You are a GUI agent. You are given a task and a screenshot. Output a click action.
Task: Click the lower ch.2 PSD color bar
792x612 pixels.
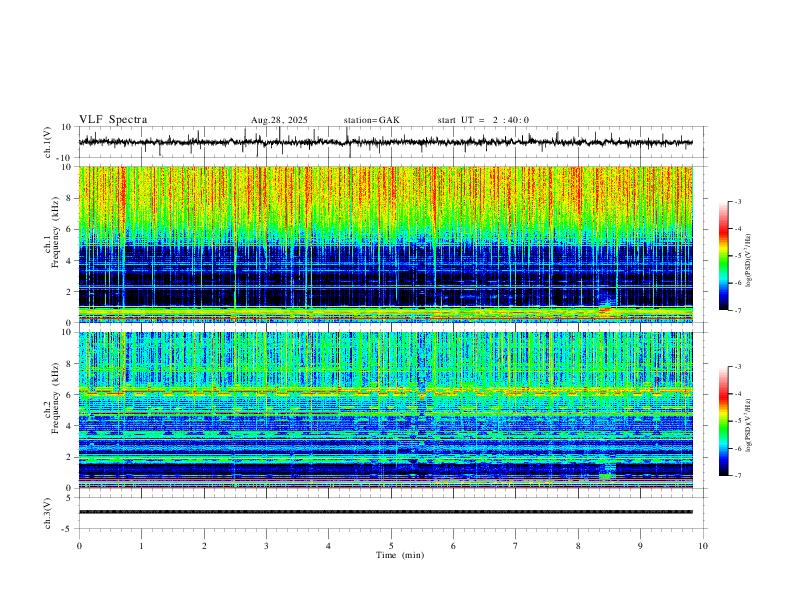click(x=723, y=421)
